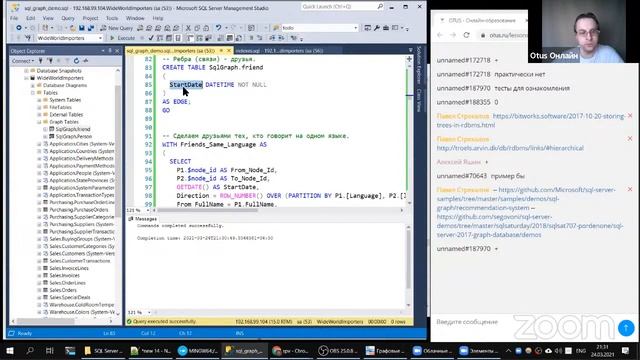Viewport: 640px width, 360px height.
Task: Open the Tools menu
Action: pos(112,18)
